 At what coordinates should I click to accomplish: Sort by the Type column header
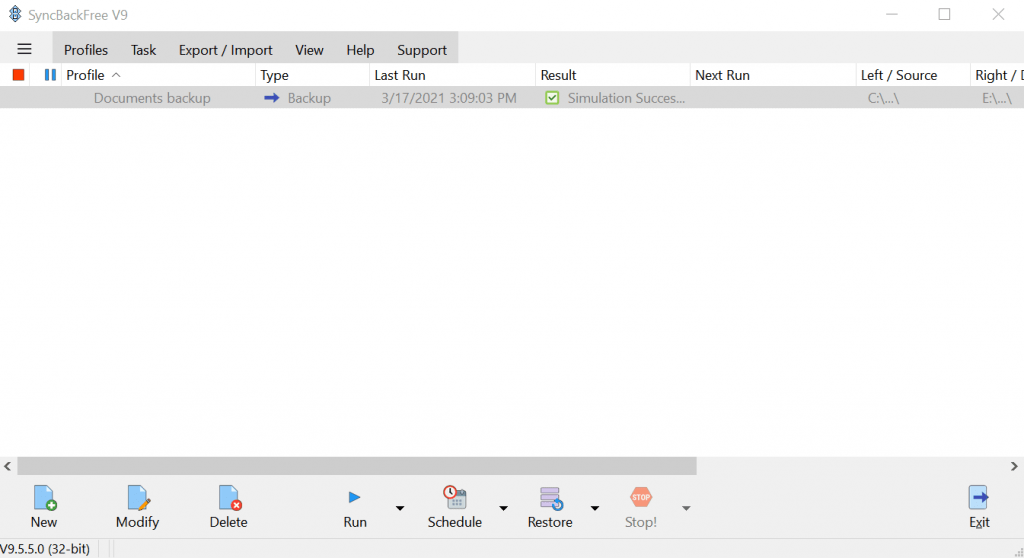click(312, 75)
